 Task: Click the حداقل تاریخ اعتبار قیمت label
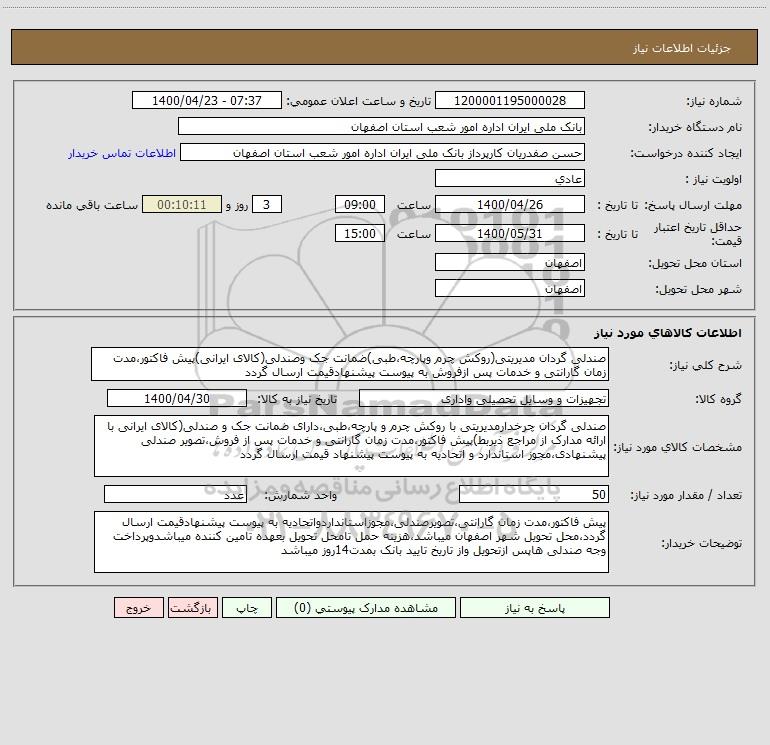coord(698,234)
